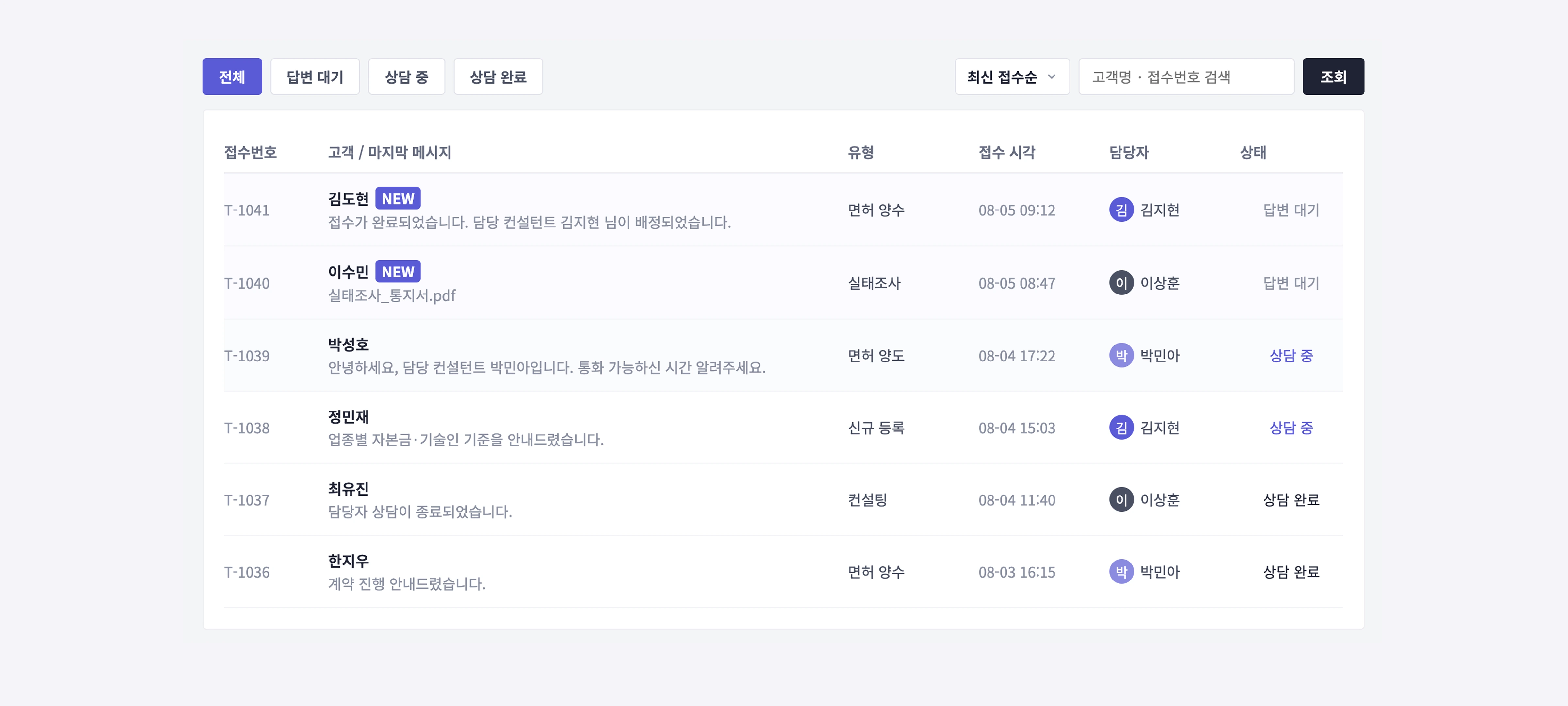Switch to the 답변 대기 tab
This screenshot has height=706, width=1568.
pos(315,77)
